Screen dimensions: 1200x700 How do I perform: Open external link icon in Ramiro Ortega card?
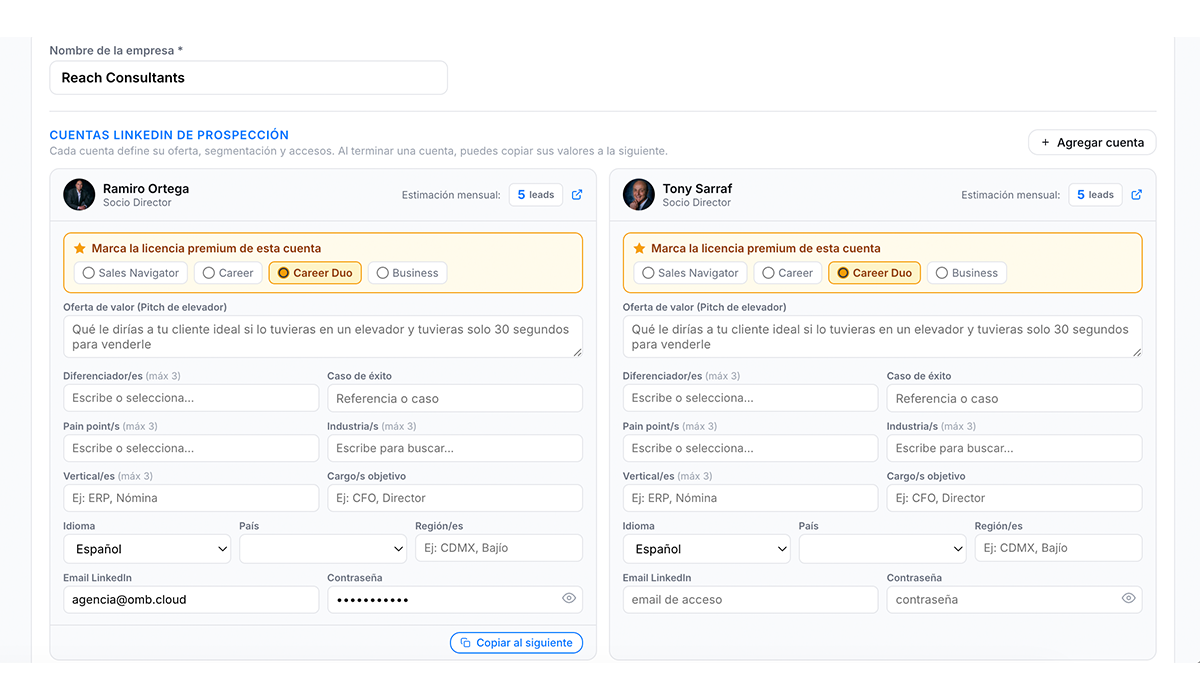pos(577,195)
